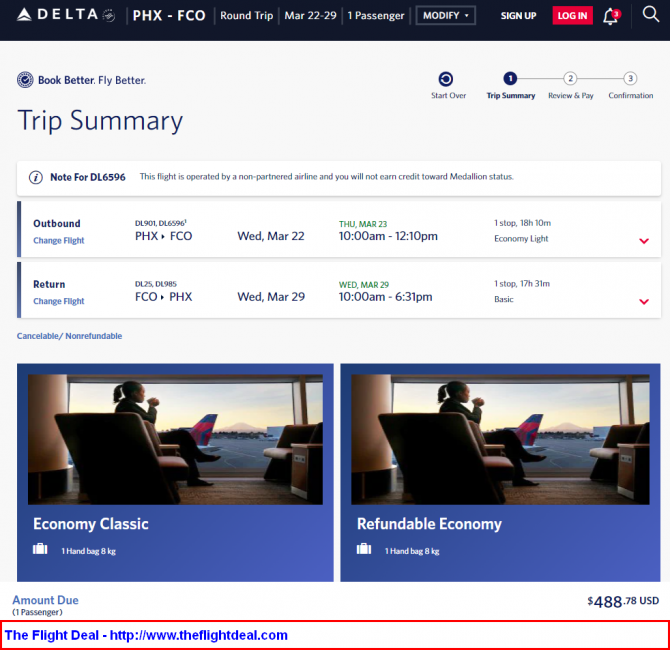
Task: Click Change Flight under Outbound
Action: point(59,241)
